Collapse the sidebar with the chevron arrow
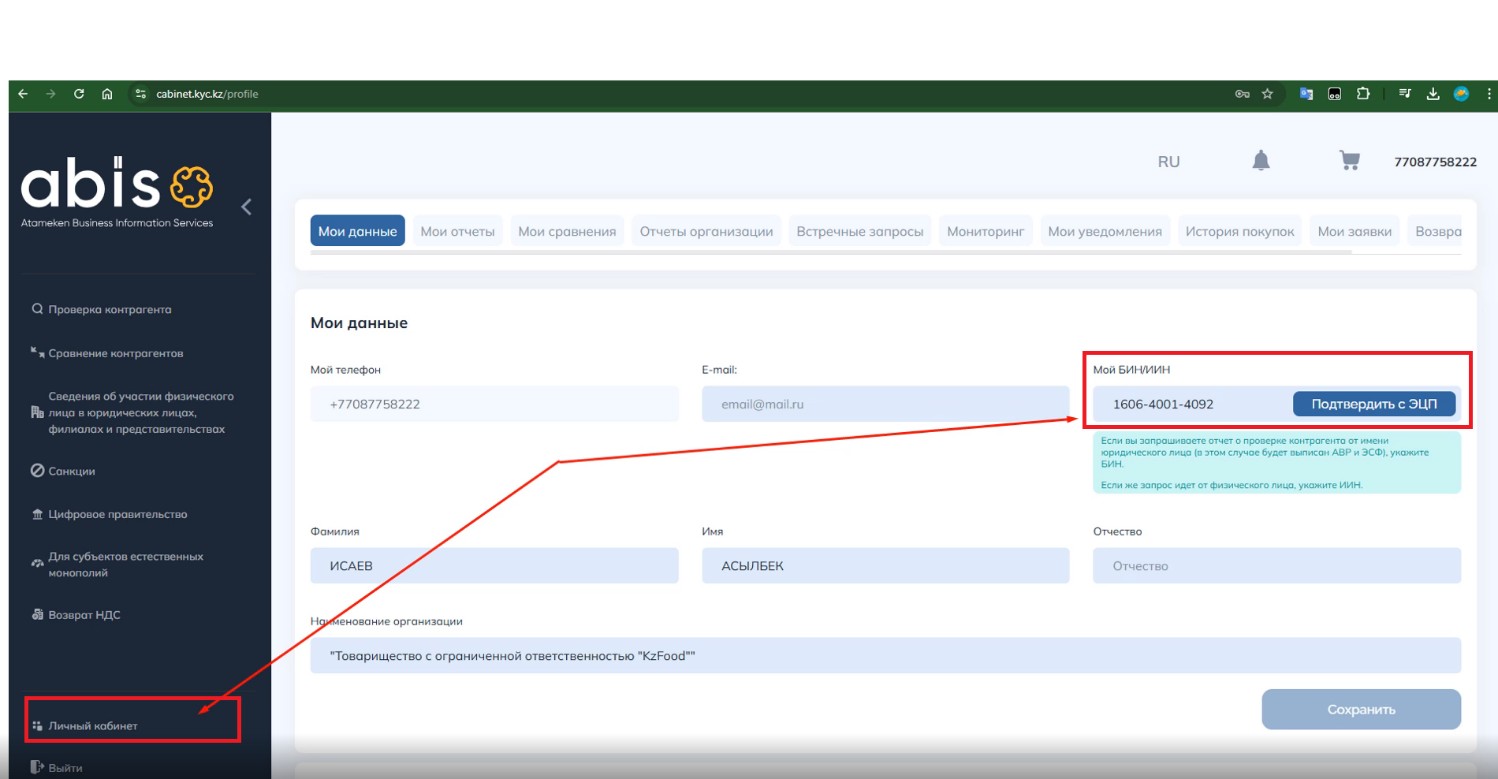The height and width of the screenshot is (779, 1498). click(246, 207)
